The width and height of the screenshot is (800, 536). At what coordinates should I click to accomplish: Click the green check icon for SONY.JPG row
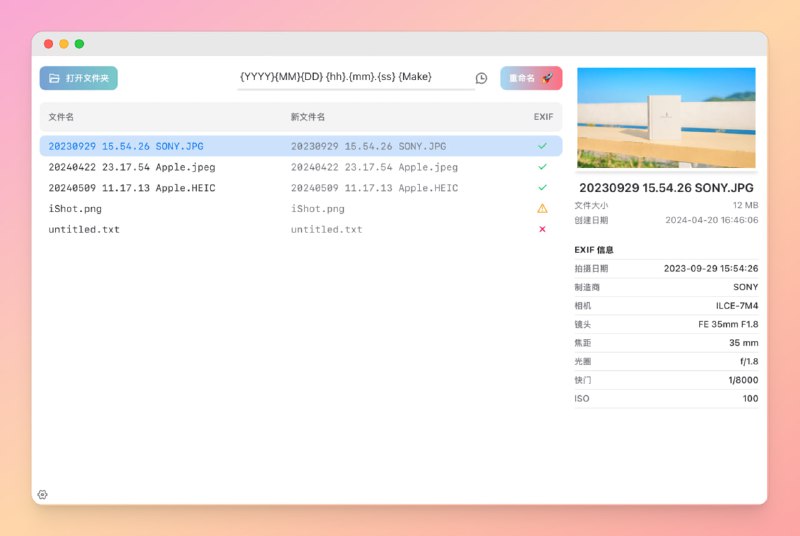click(542, 146)
